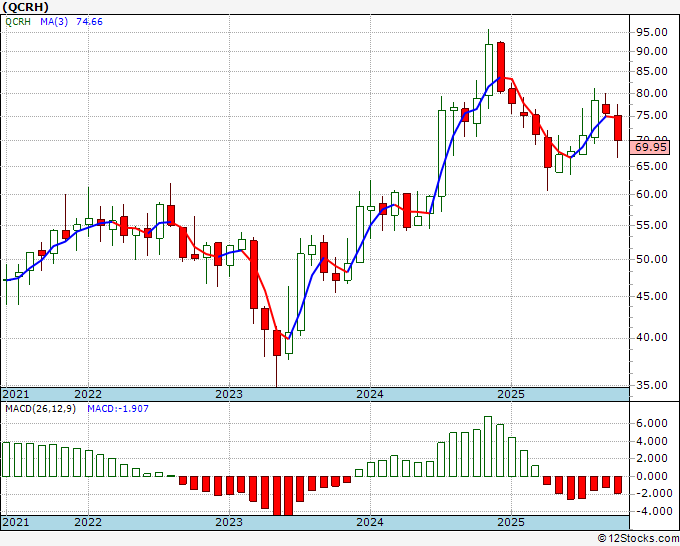
Task: Click the 95.00 price axis label
Action: (x=651, y=30)
